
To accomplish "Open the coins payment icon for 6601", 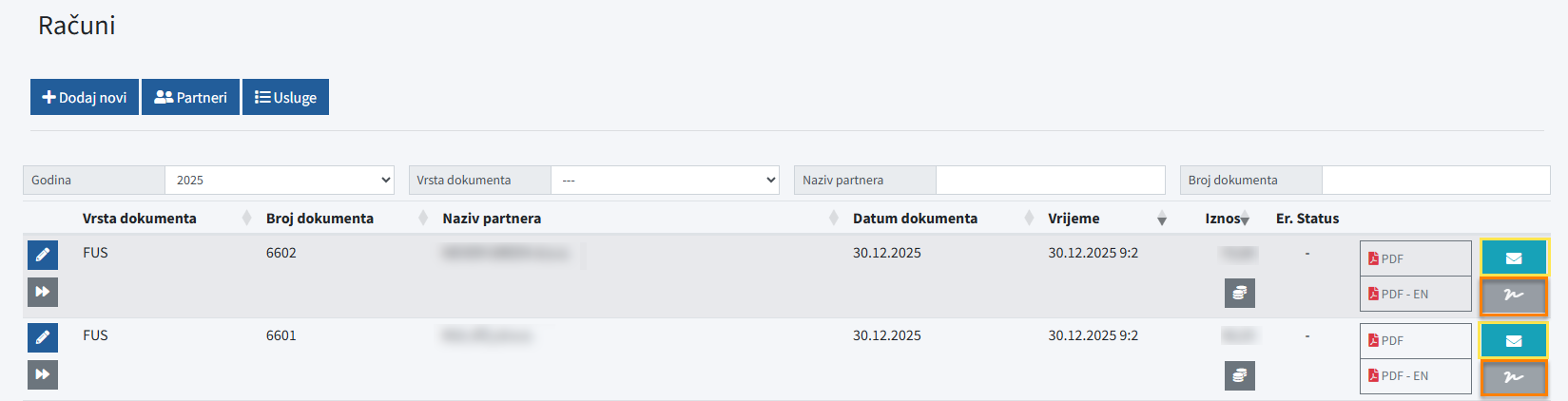I will tap(1239, 375).
